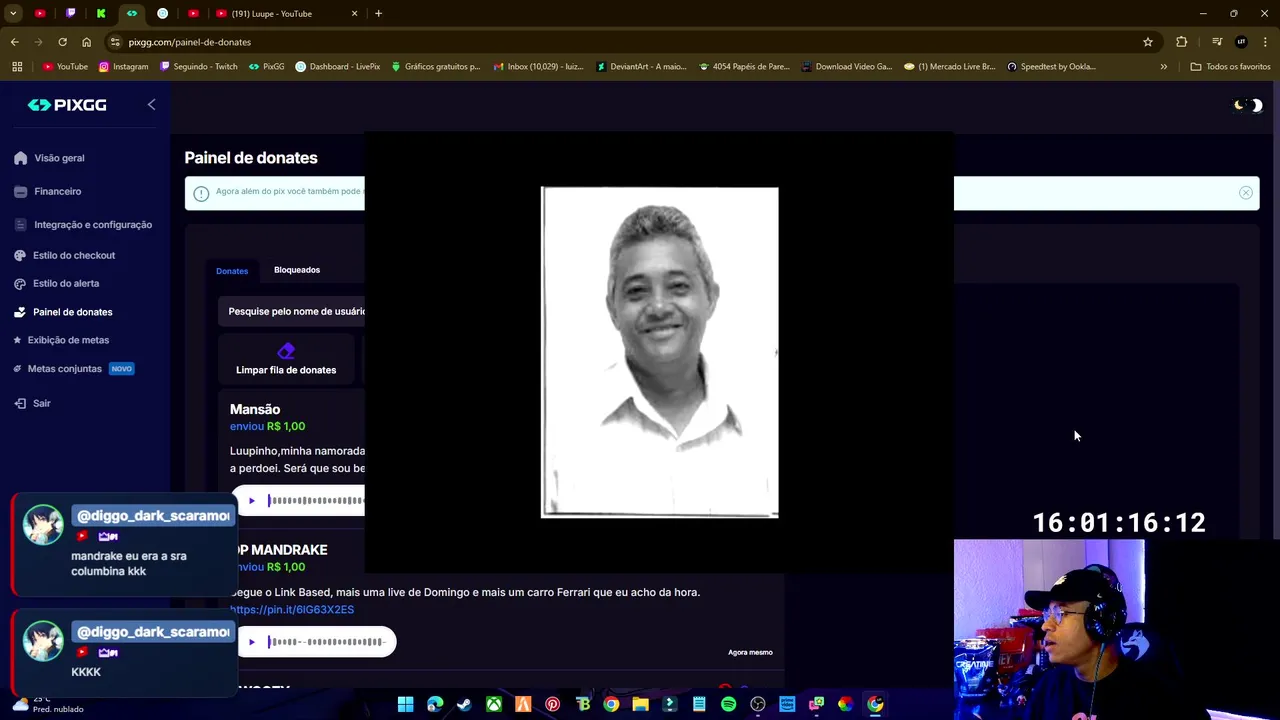Close the Luupe - YouTube tab
The width and height of the screenshot is (1280, 720).
coord(354,14)
